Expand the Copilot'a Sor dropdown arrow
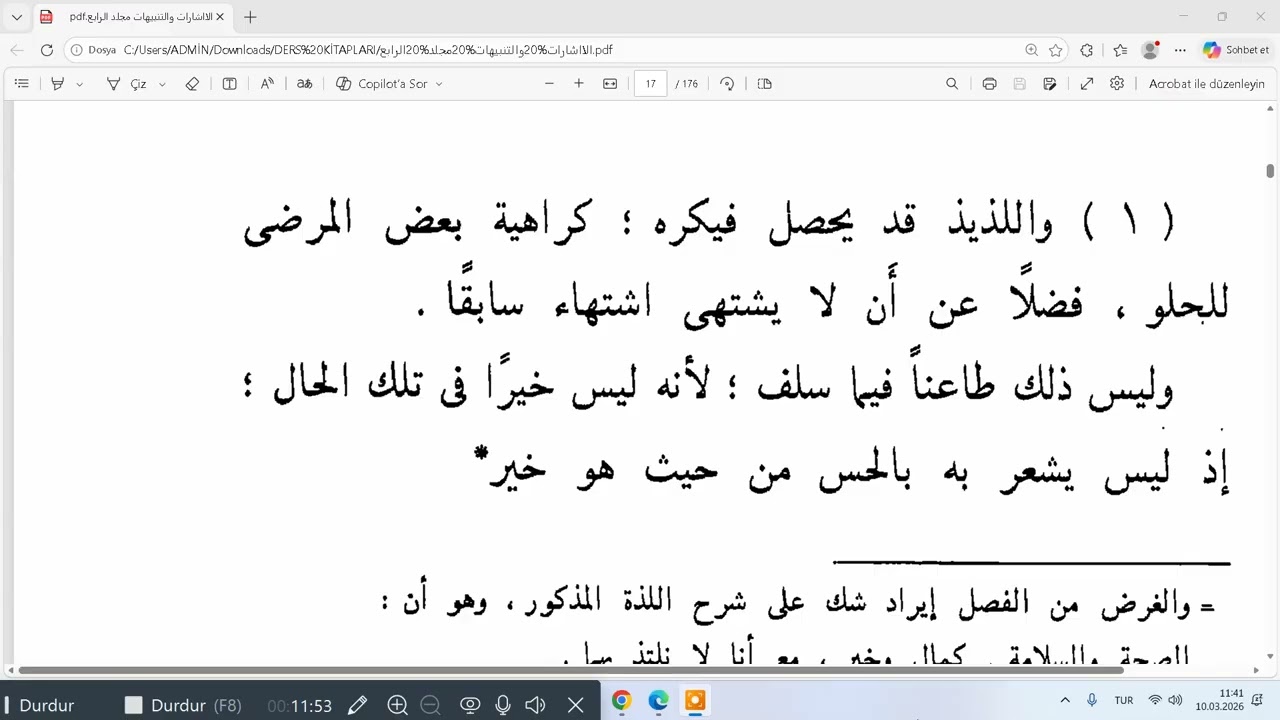 click(439, 84)
